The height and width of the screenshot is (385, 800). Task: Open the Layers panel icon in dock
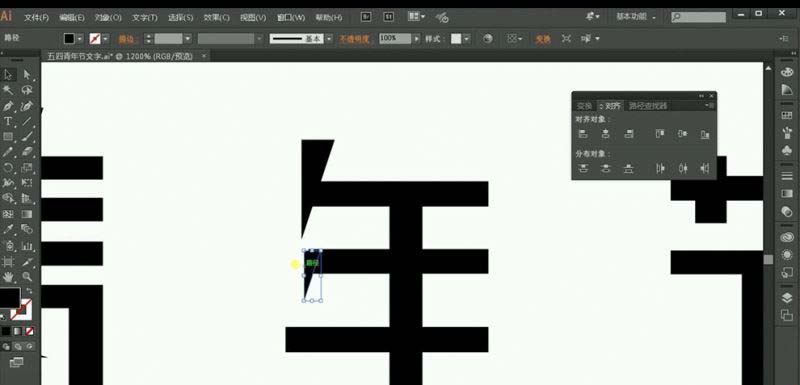tap(787, 298)
